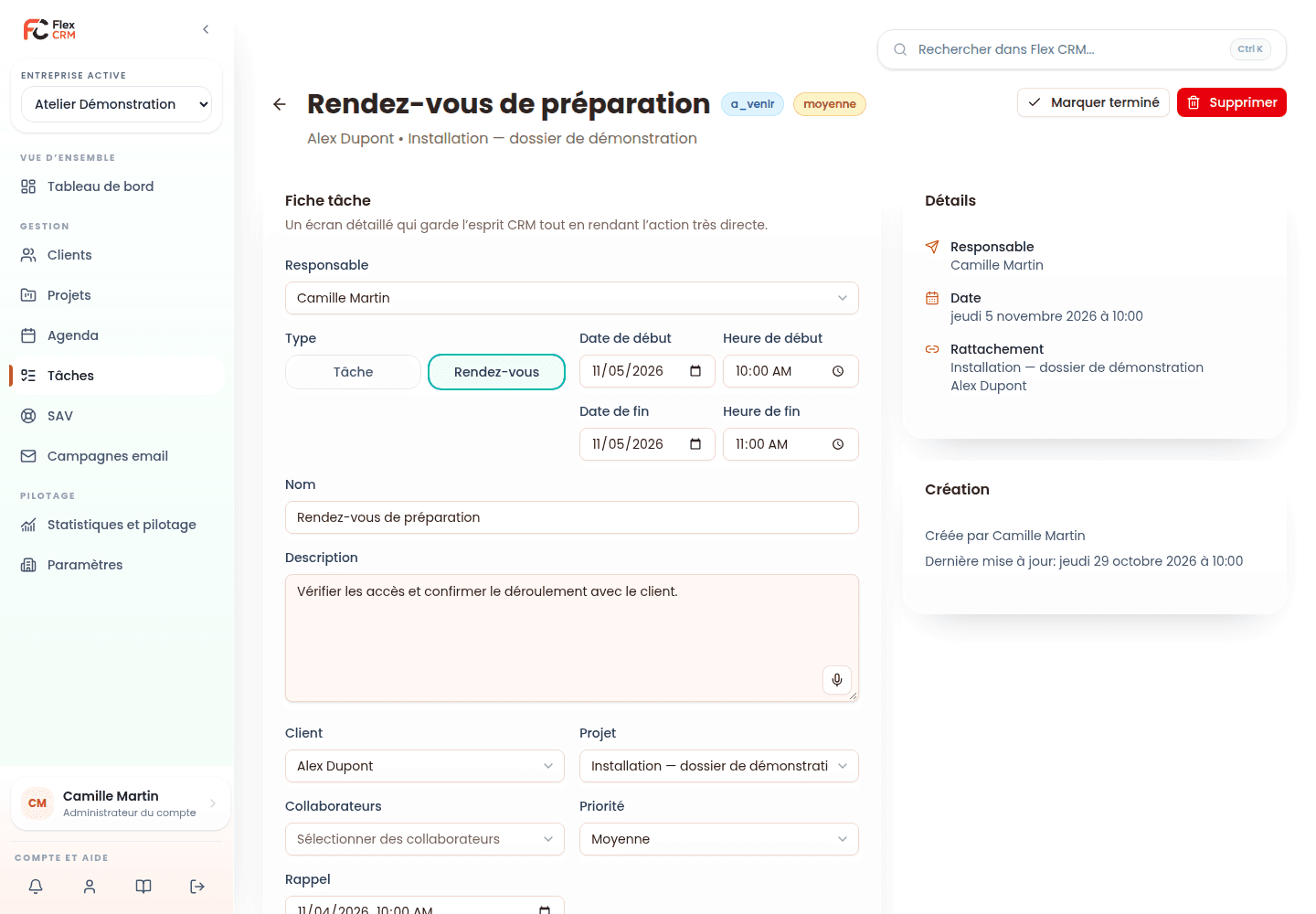Open Tableau de bord in sidebar
The image size is (1316, 914).
[x=116, y=186]
